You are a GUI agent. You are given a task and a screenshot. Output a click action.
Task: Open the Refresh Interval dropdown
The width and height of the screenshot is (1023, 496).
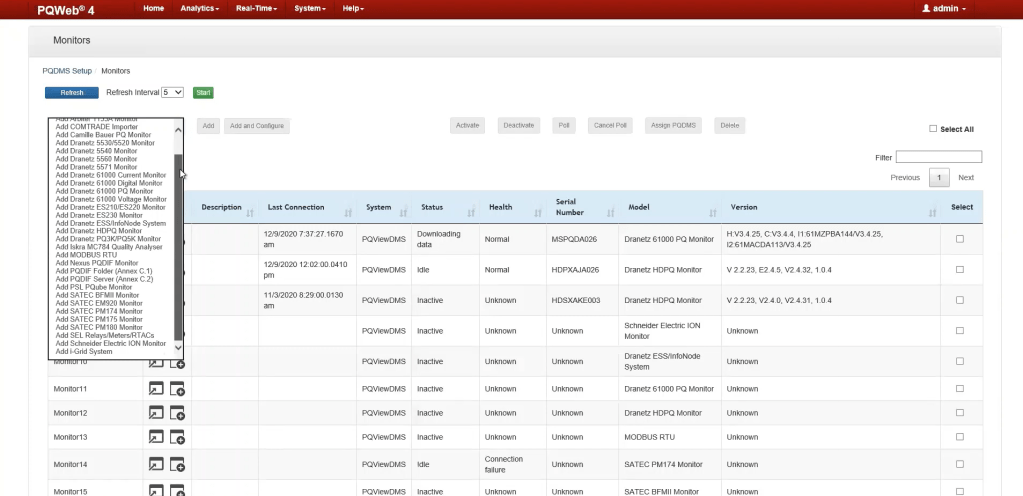click(172, 92)
